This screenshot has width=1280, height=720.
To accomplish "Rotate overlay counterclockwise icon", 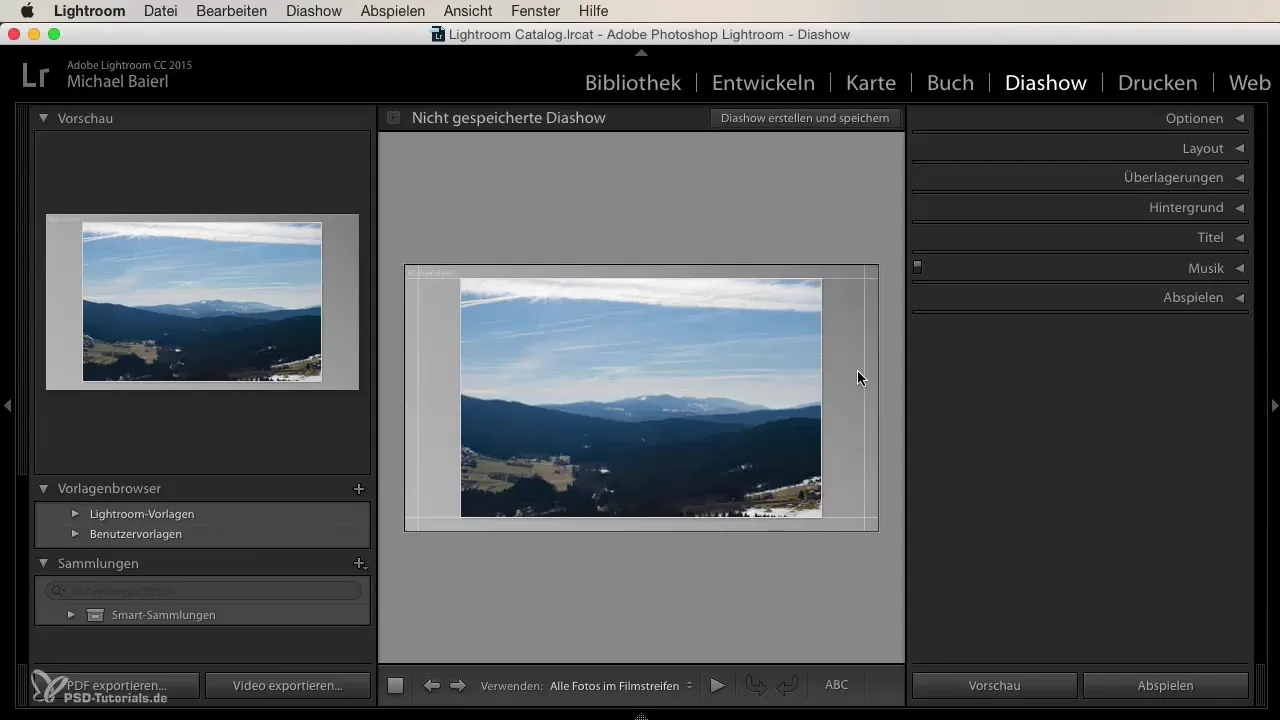I will click(756, 686).
